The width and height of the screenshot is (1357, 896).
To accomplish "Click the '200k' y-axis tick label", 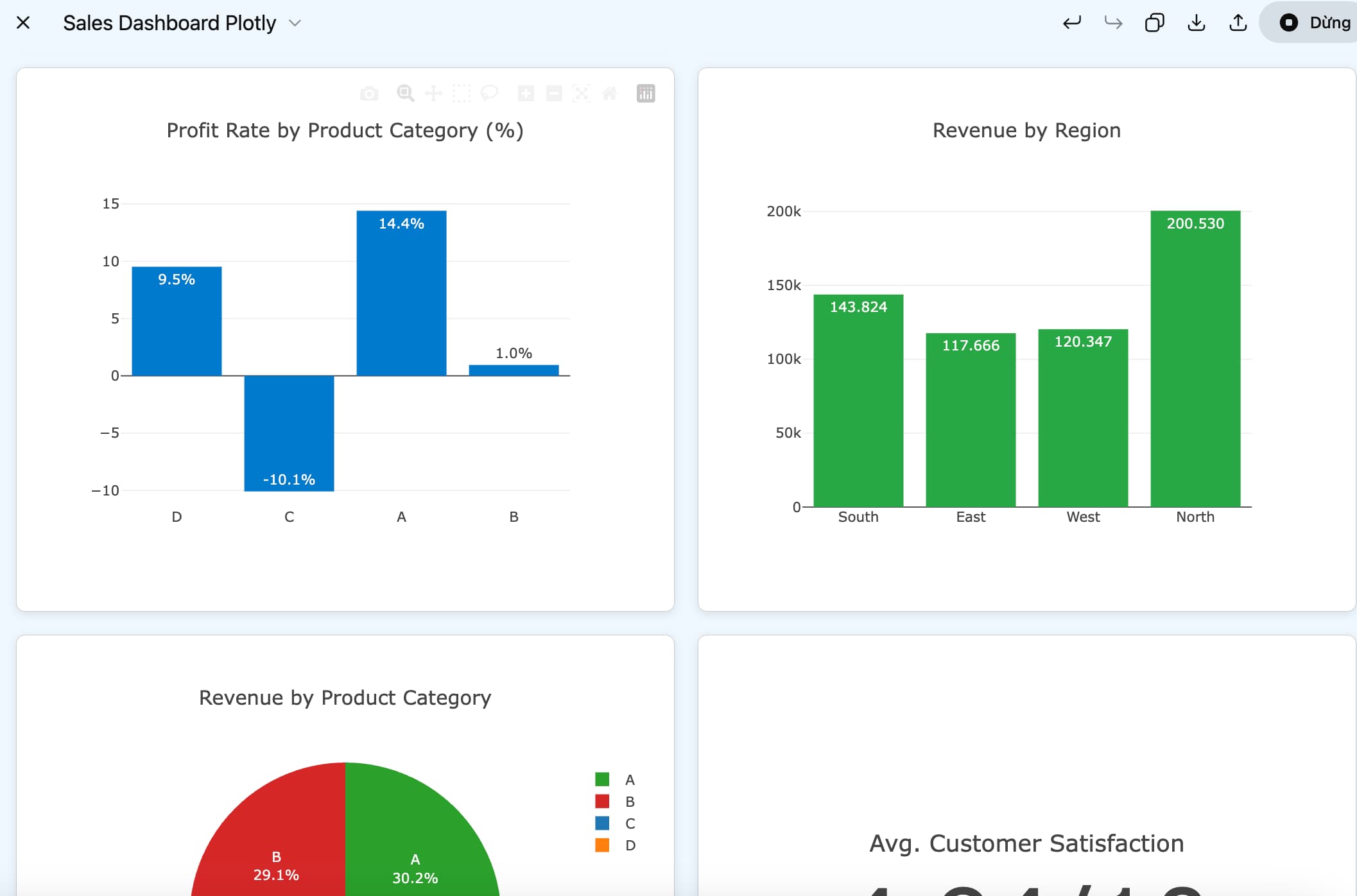I will [x=784, y=211].
